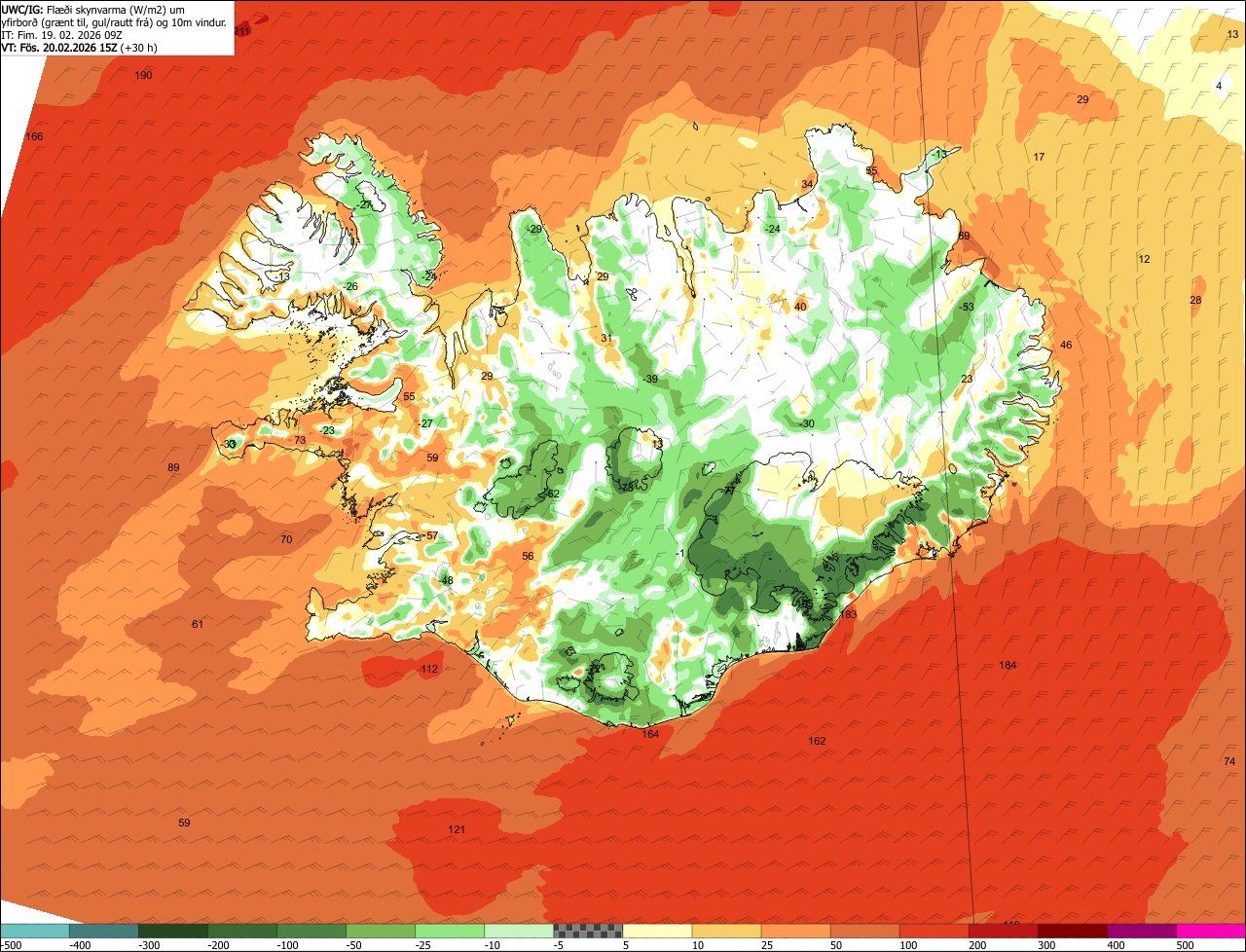This screenshot has width=1246, height=952.
Task: Click the map value 46
Action: point(1066,346)
